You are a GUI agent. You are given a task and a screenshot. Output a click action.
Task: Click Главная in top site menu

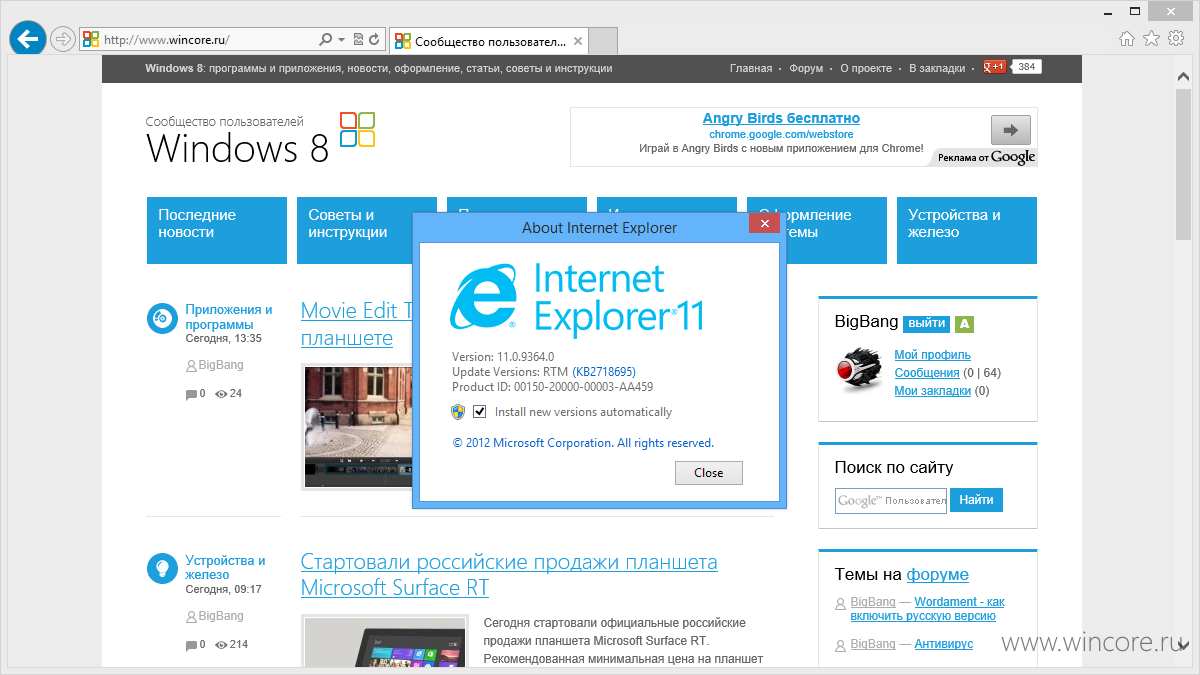[751, 68]
